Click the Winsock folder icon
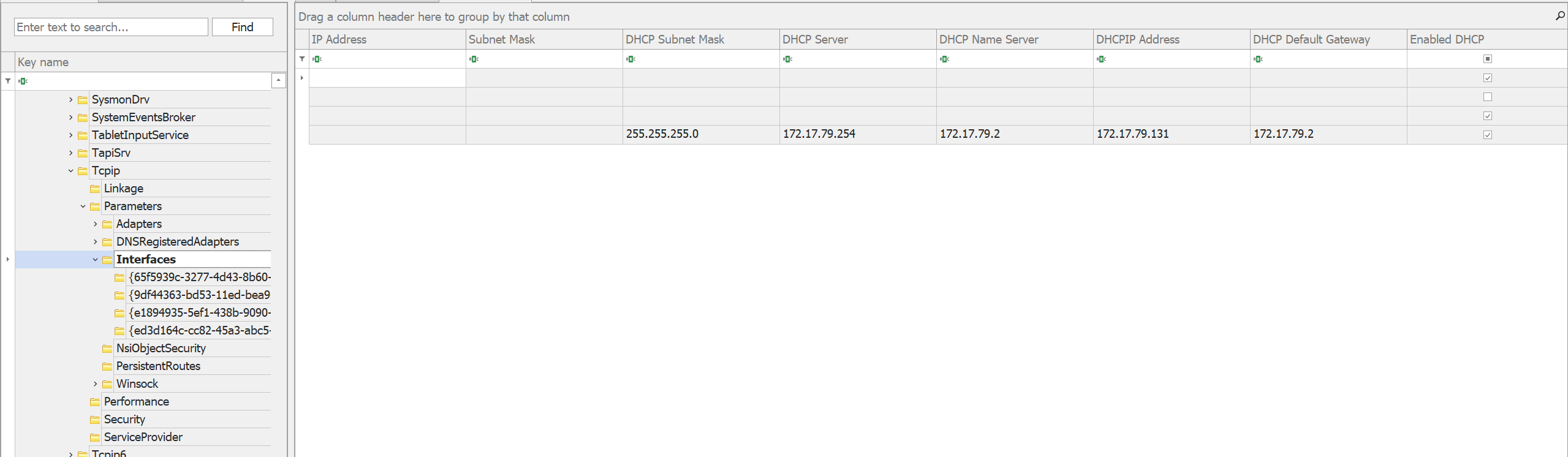Viewport: 1568px width, 457px height. tap(107, 384)
